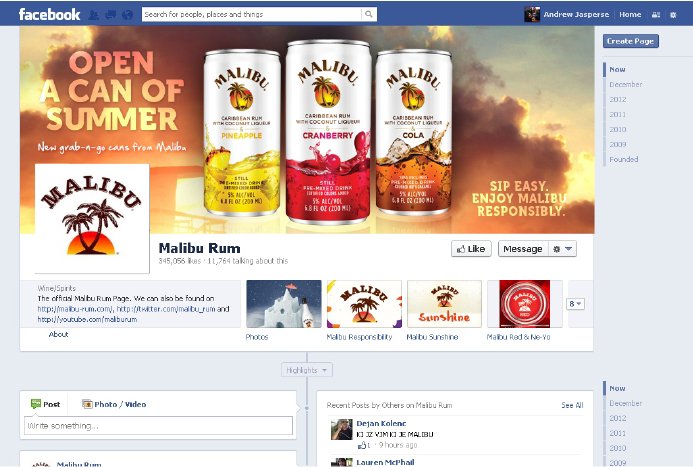Open Andrew Jasperse profile name link

[576, 14]
